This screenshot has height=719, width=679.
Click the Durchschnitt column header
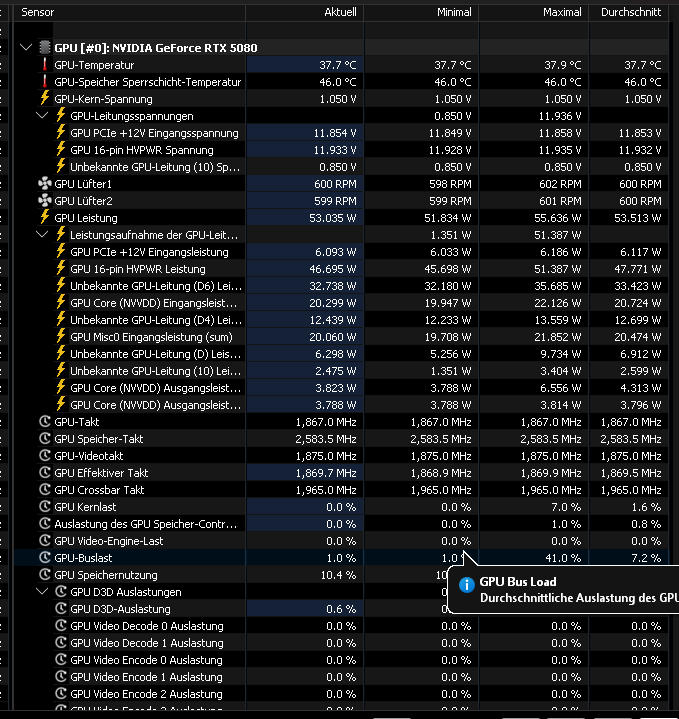(629, 12)
